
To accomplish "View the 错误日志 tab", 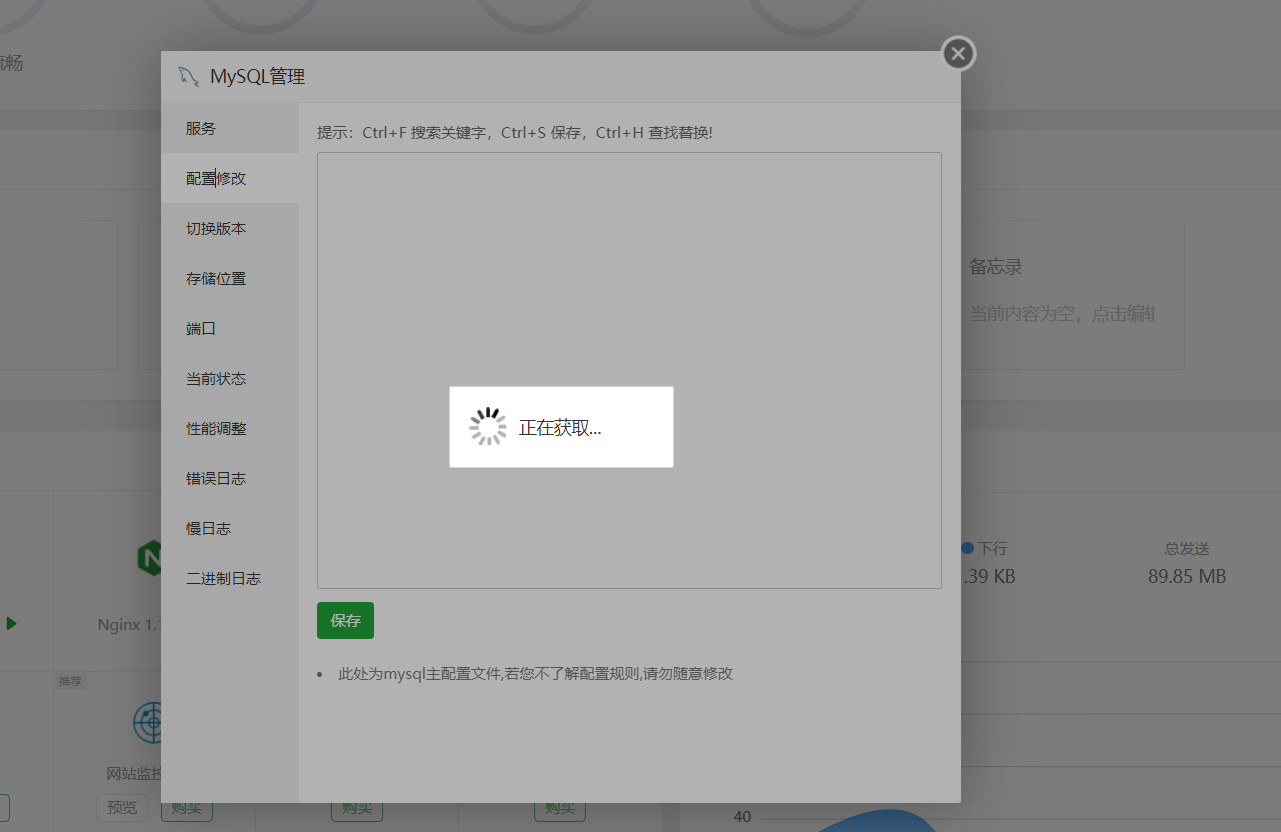I will click(230, 479).
